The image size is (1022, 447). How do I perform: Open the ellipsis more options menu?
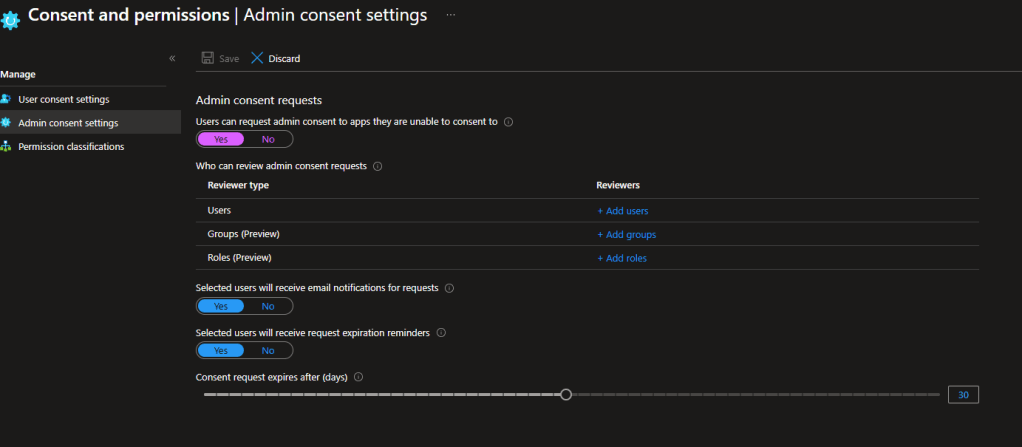pos(451,16)
